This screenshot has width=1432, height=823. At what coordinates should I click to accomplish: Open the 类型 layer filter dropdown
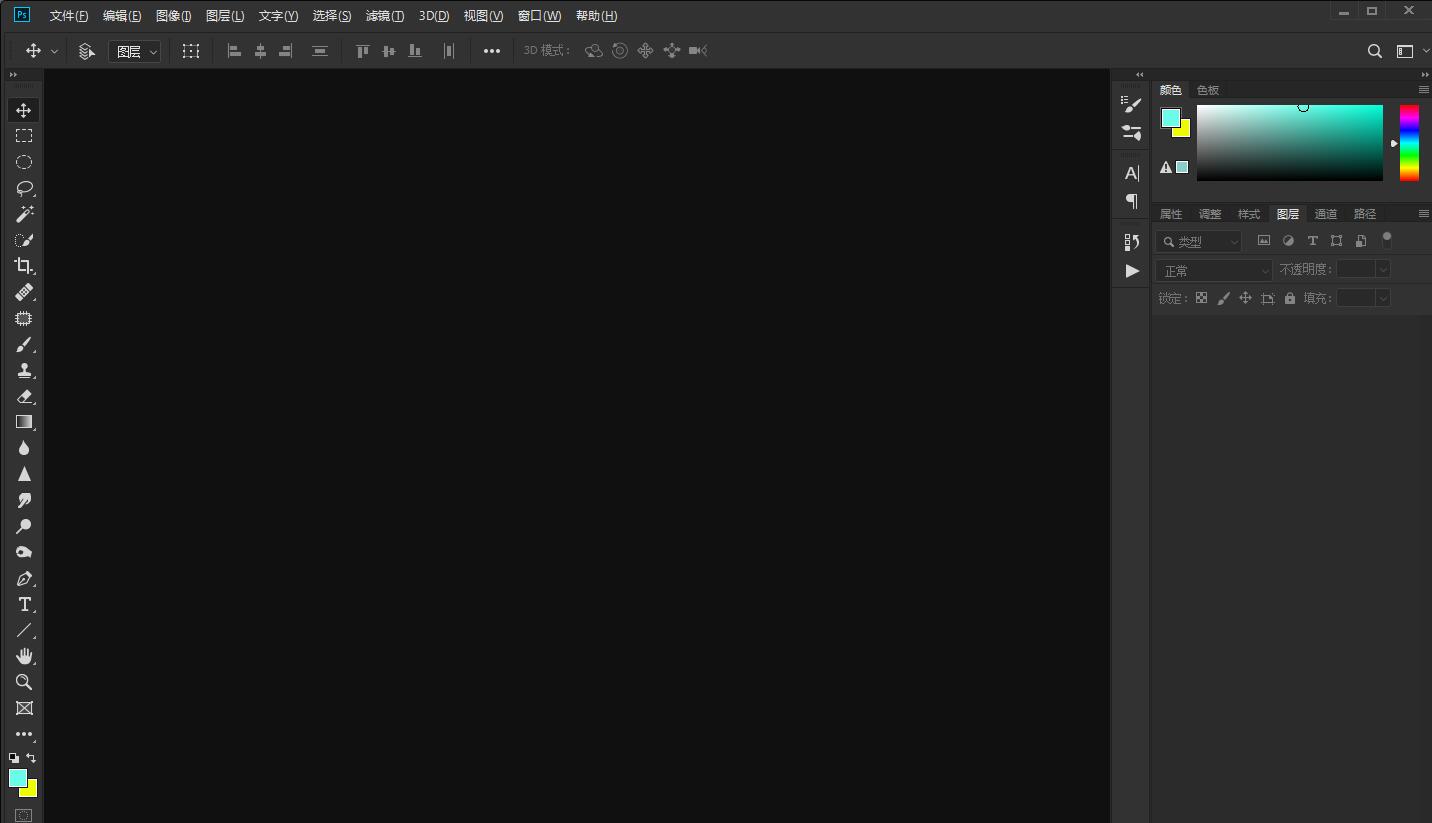(1199, 241)
